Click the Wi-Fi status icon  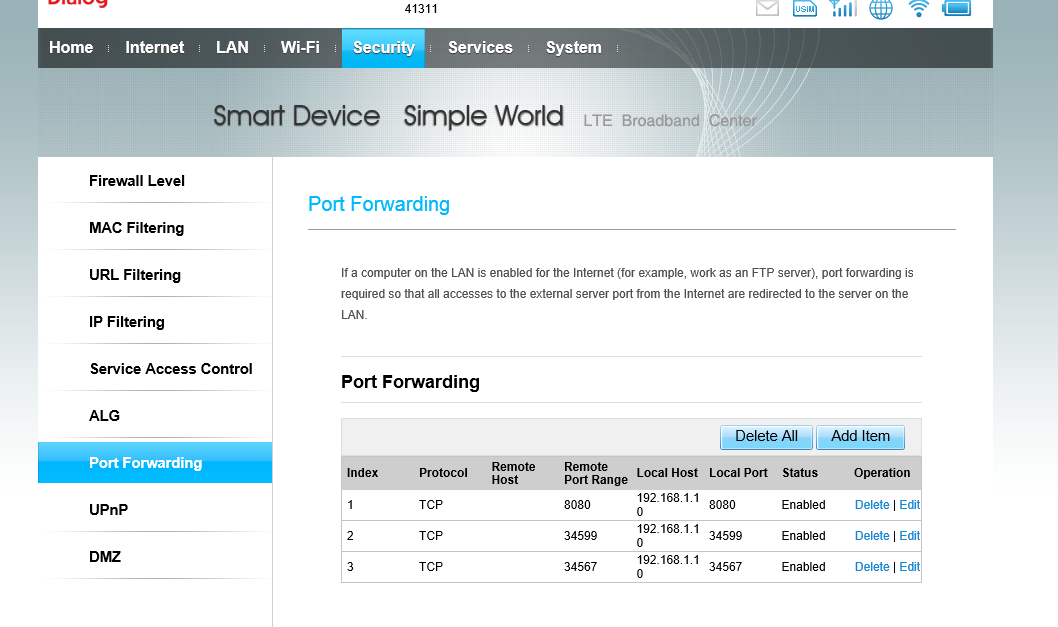[x=918, y=9]
